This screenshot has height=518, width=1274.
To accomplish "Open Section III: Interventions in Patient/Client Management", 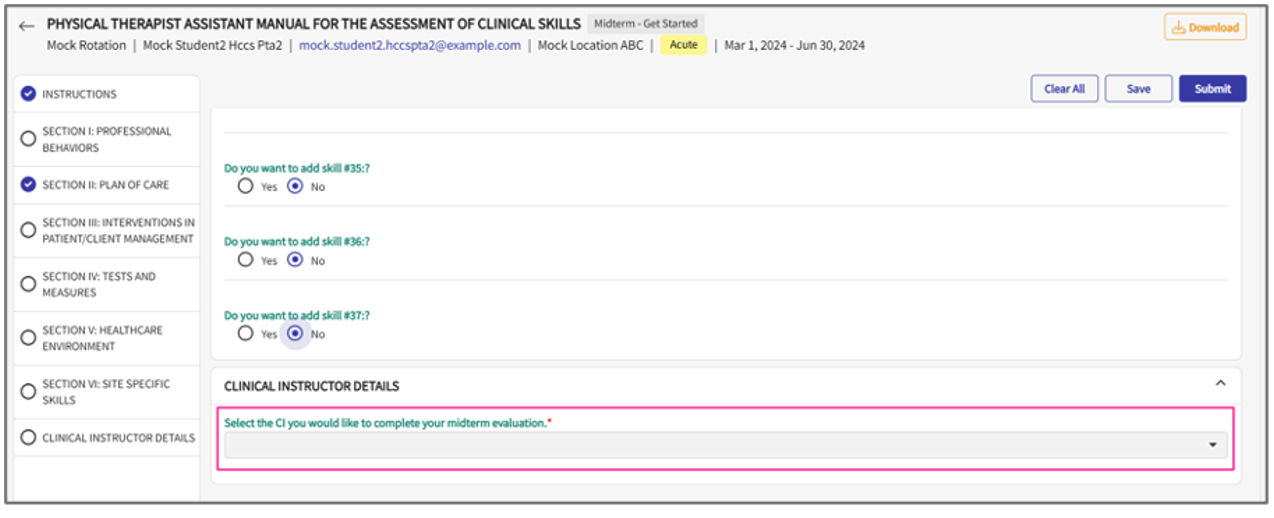I will [117, 231].
